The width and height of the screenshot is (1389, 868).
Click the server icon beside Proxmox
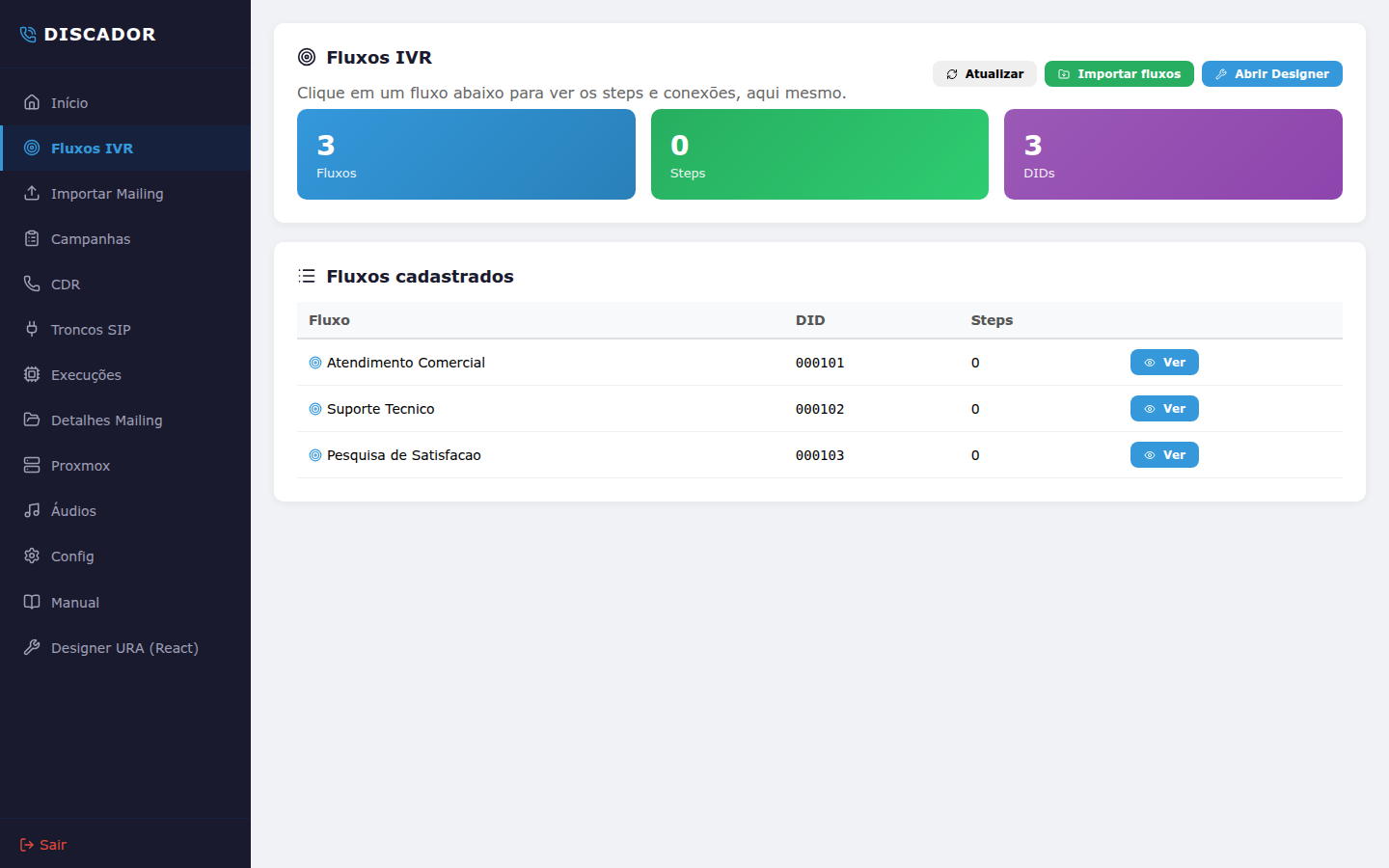(x=32, y=465)
